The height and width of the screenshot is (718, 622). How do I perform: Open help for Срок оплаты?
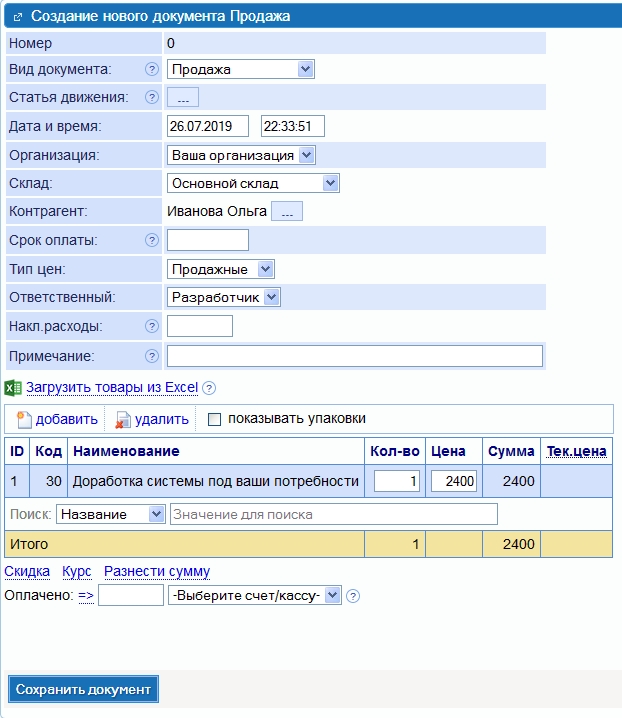(152, 240)
